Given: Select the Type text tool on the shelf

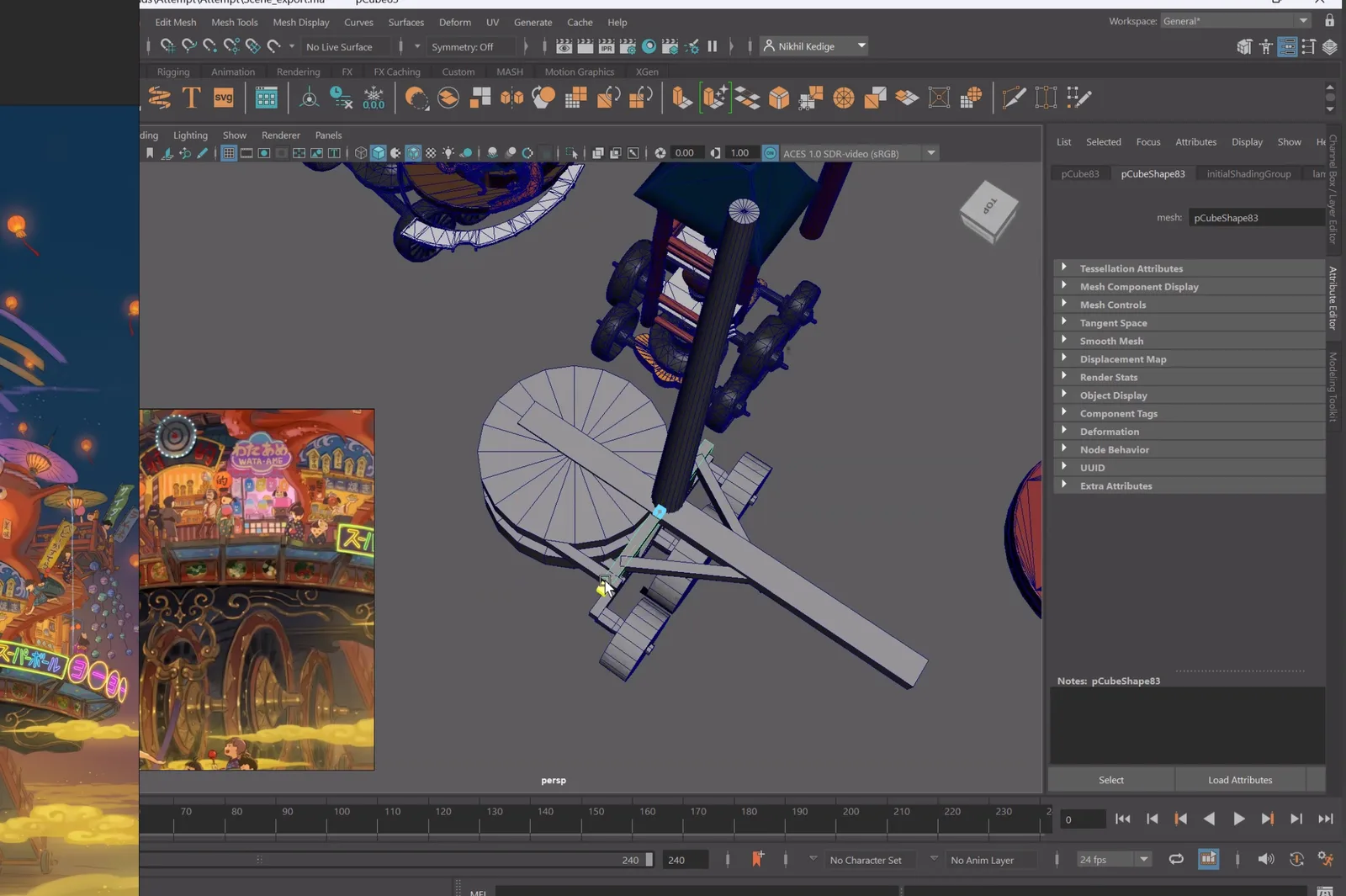Looking at the screenshot, I should coord(191,98).
